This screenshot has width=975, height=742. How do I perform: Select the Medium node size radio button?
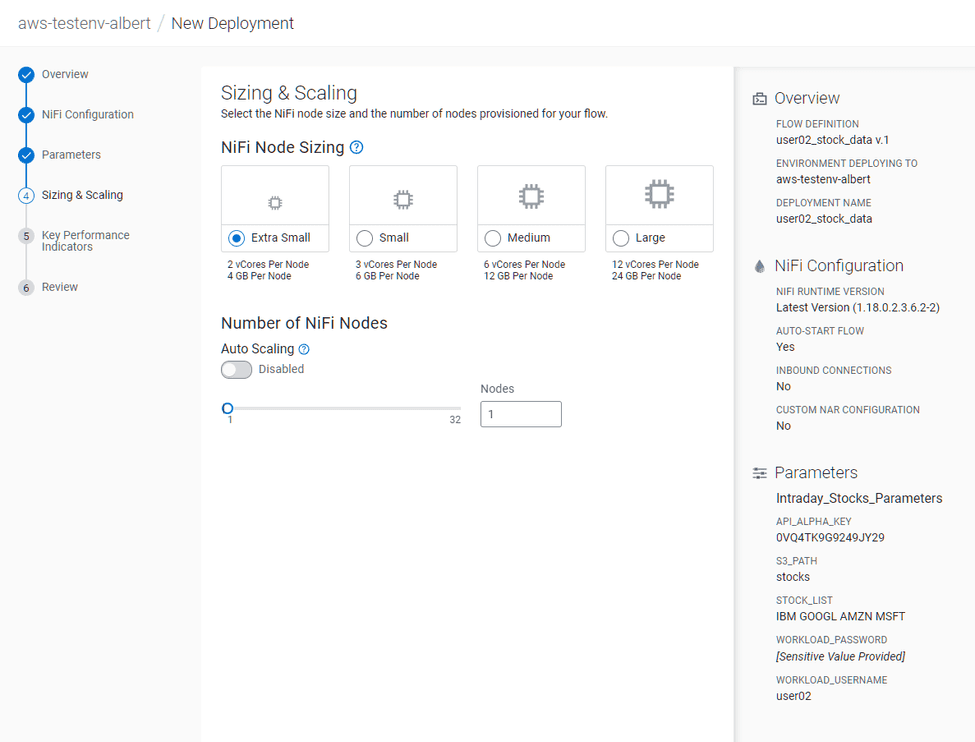coord(492,238)
